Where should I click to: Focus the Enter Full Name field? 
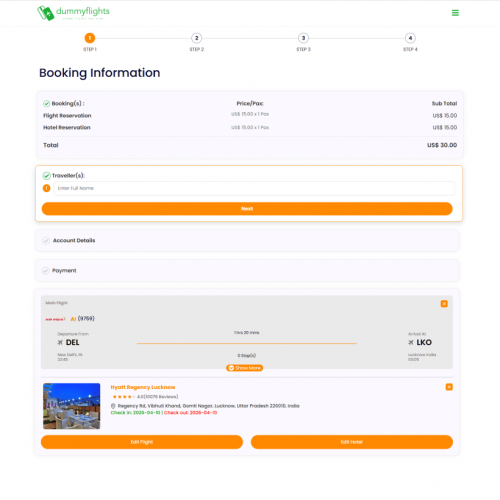254,188
